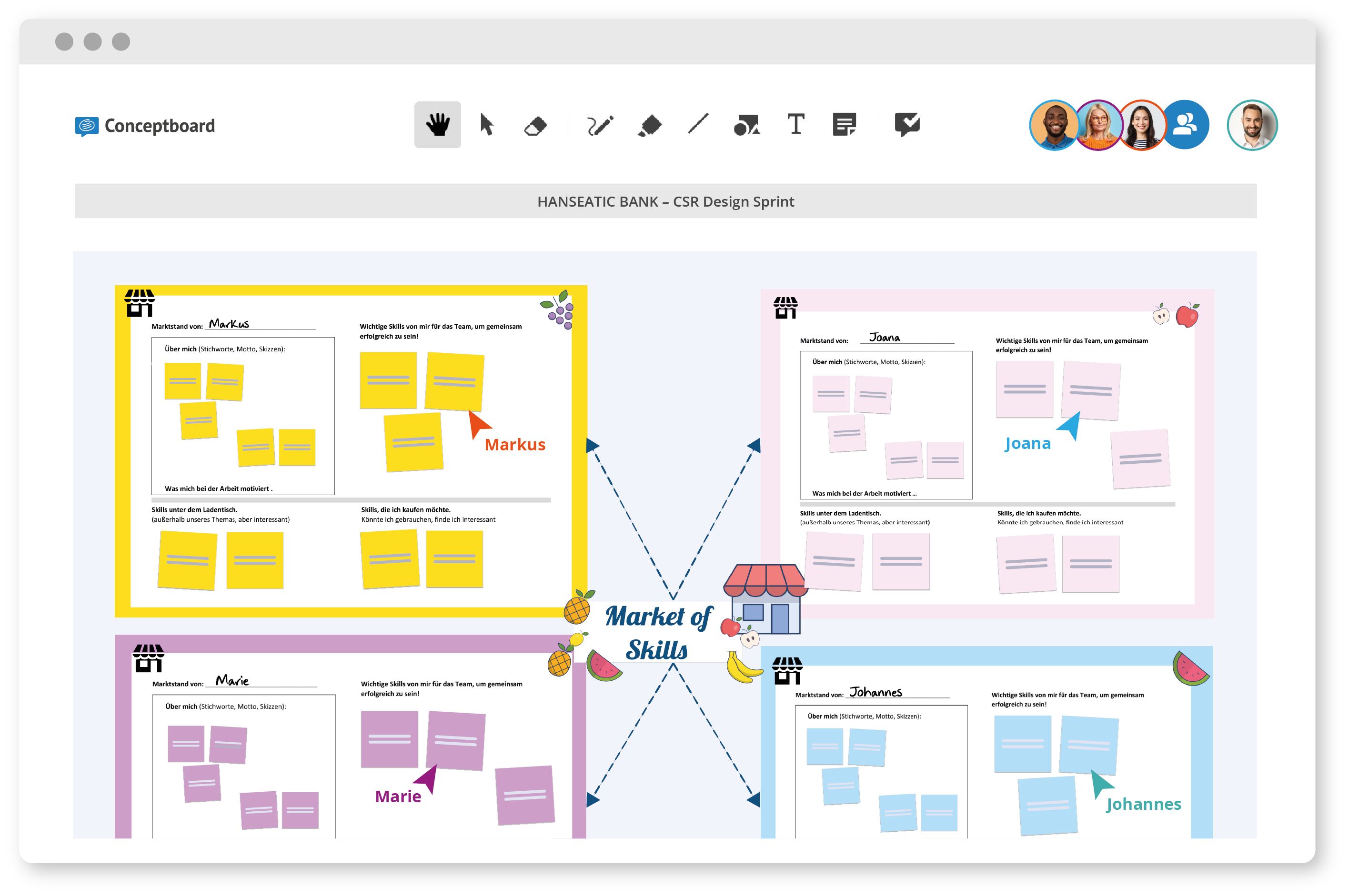This screenshot has width=1348, height=896.
Task: Click the watermelon sticker on Johannes board
Action: click(1190, 668)
